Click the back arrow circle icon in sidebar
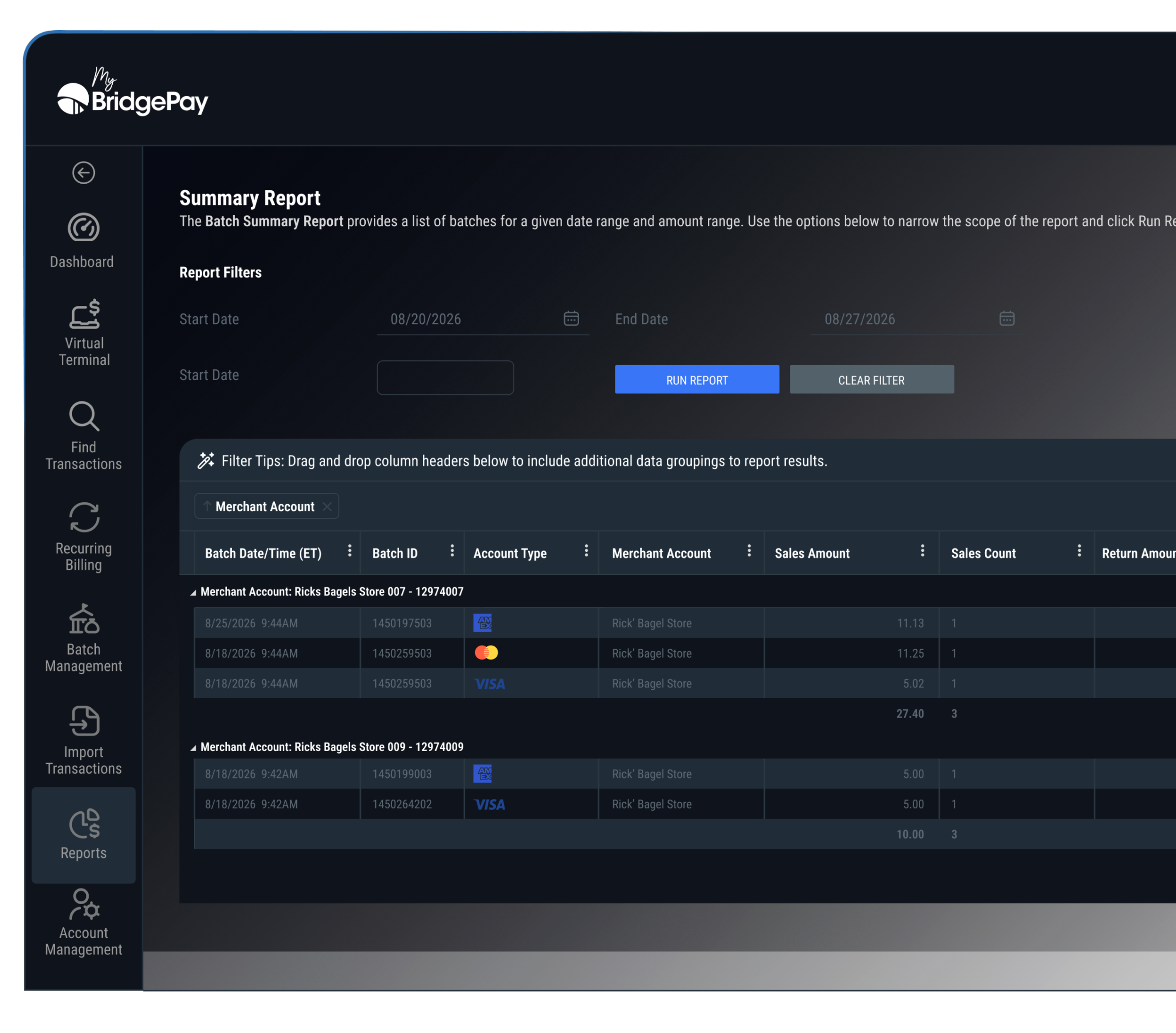 pyautogui.click(x=84, y=173)
